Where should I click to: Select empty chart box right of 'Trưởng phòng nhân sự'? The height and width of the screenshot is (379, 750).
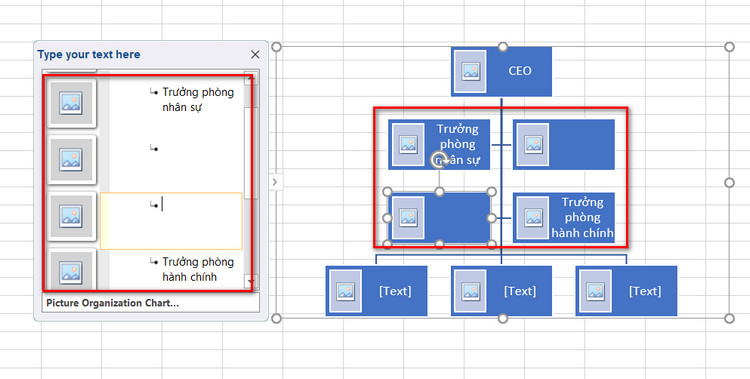coord(563,145)
